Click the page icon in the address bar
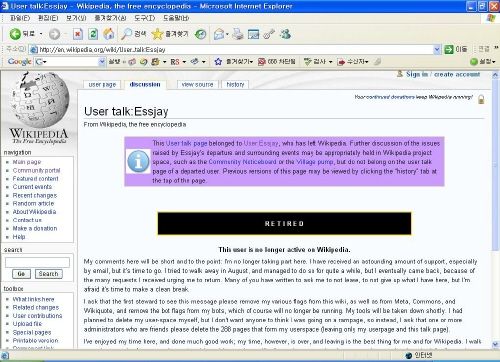Viewport: 500px width, 362px height. coord(33,50)
